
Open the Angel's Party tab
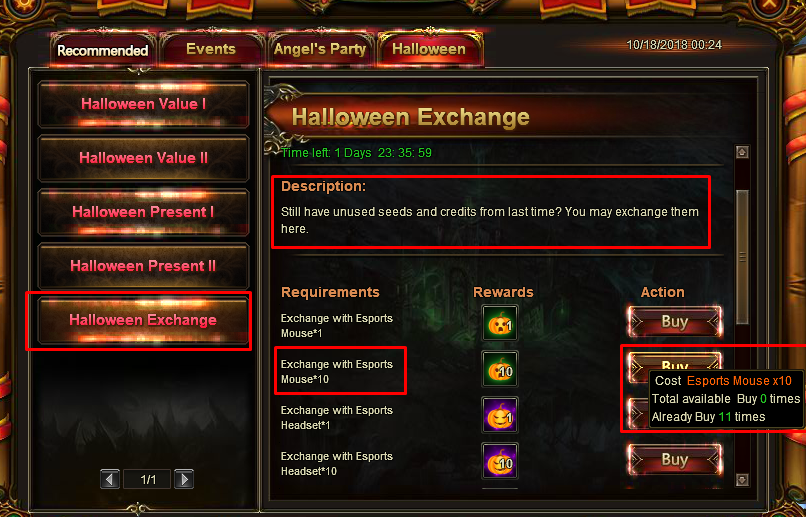click(x=320, y=49)
